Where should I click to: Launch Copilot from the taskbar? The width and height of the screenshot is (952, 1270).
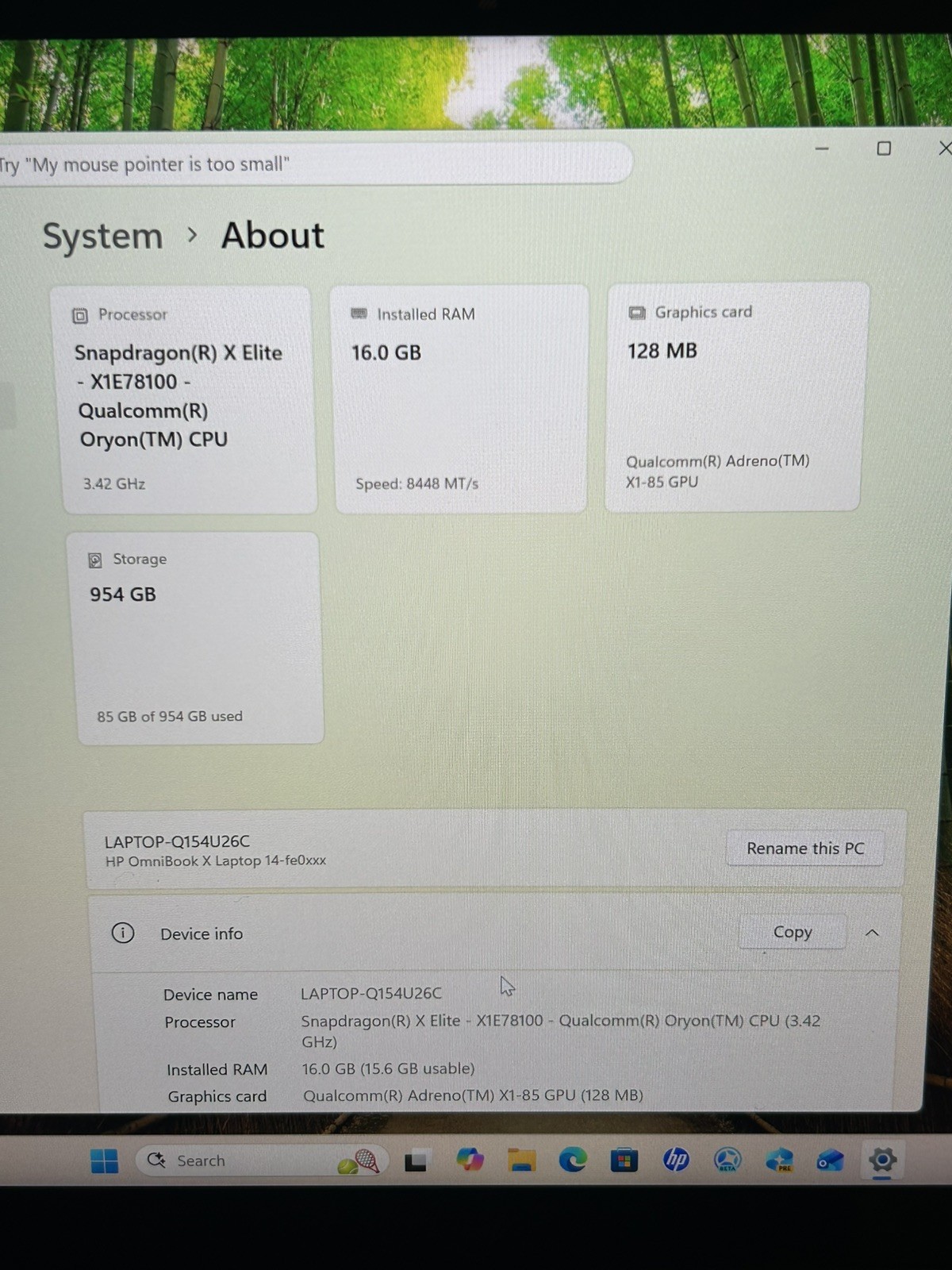coord(470,1160)
